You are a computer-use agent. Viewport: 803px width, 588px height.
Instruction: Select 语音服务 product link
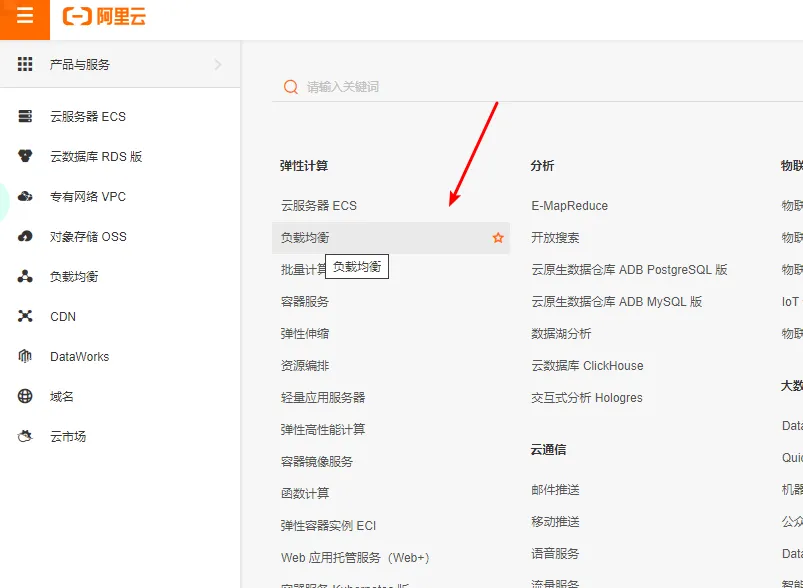point(555,554)
